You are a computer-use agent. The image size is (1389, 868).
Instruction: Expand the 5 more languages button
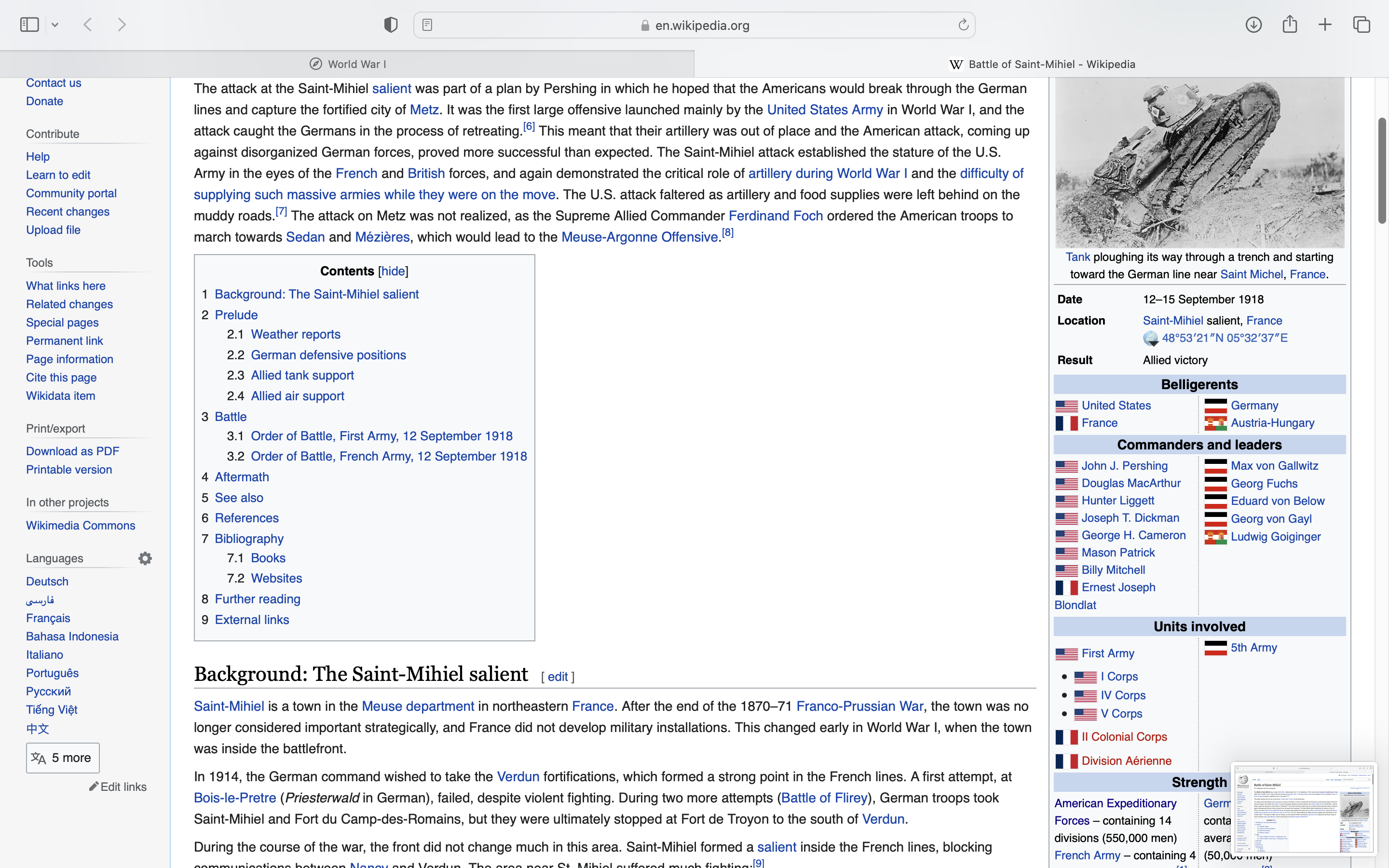[x=63, y=758]
